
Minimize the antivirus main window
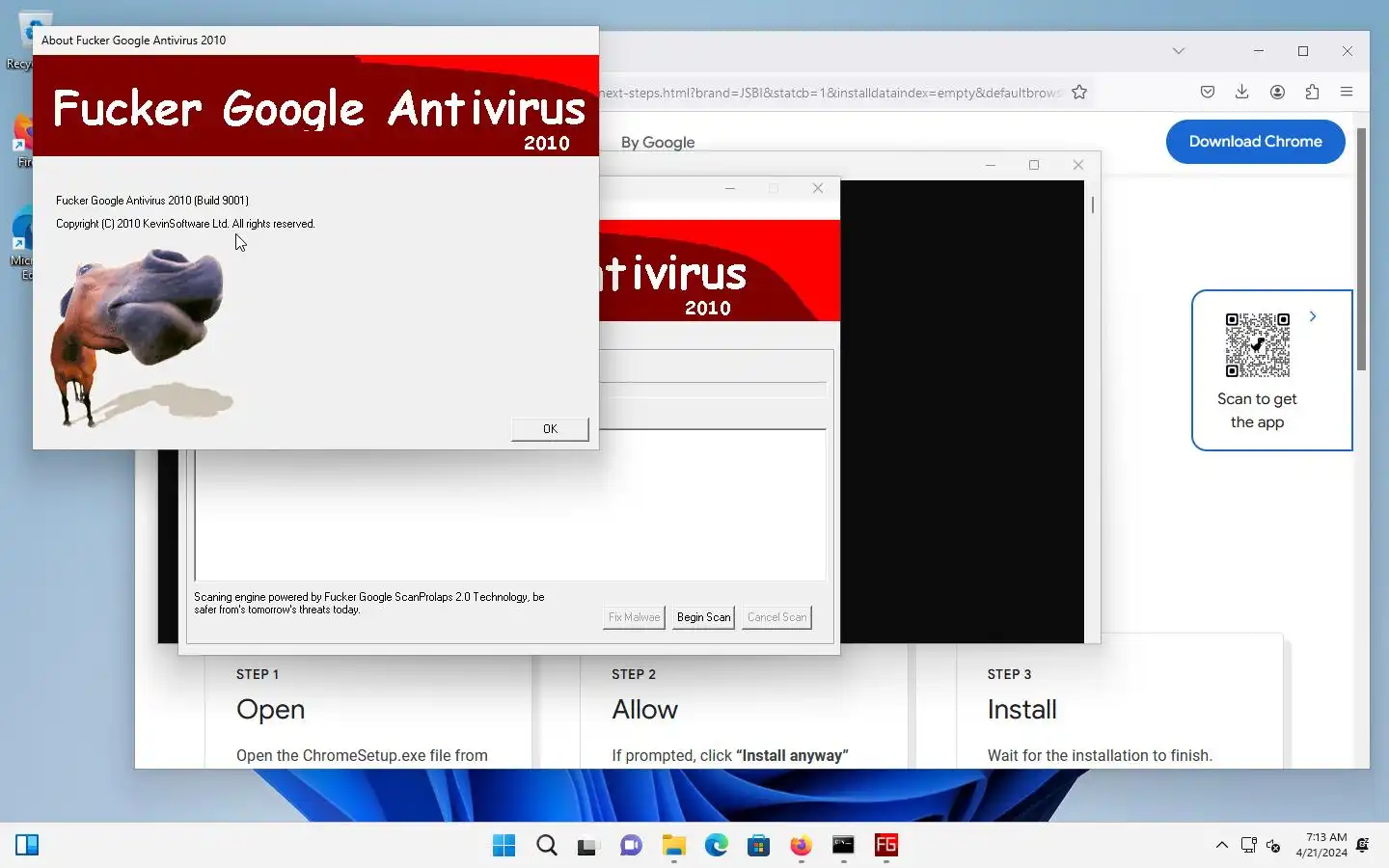pos(730,188)
